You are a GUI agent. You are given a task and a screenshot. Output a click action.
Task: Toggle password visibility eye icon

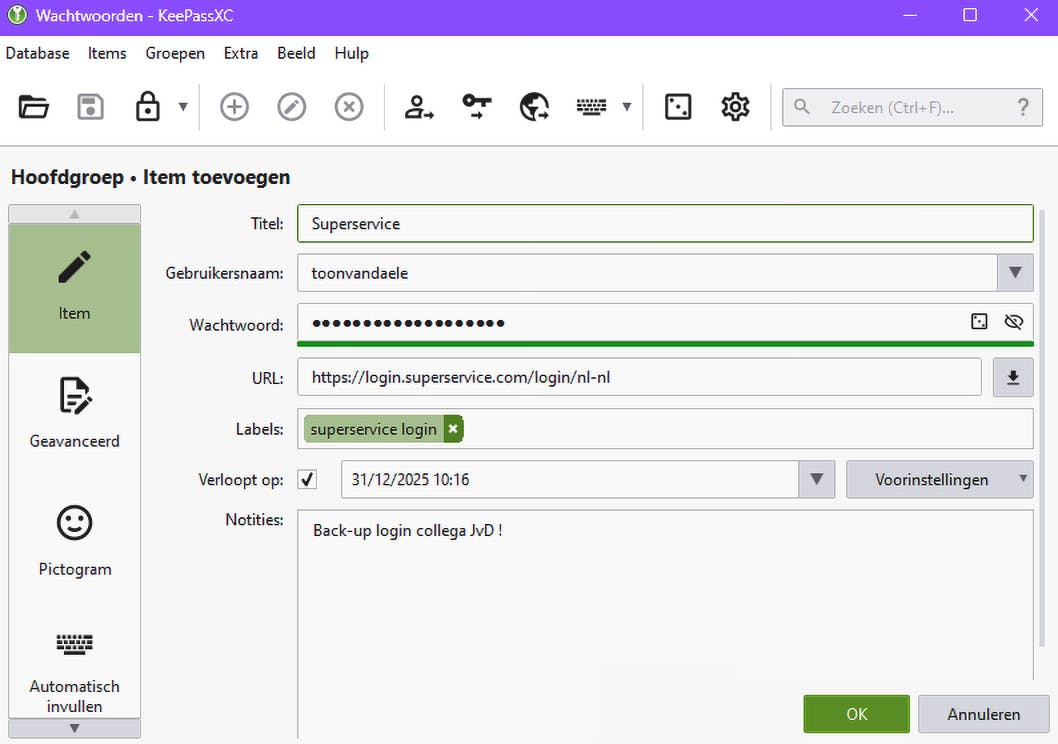click(1013, 322)
